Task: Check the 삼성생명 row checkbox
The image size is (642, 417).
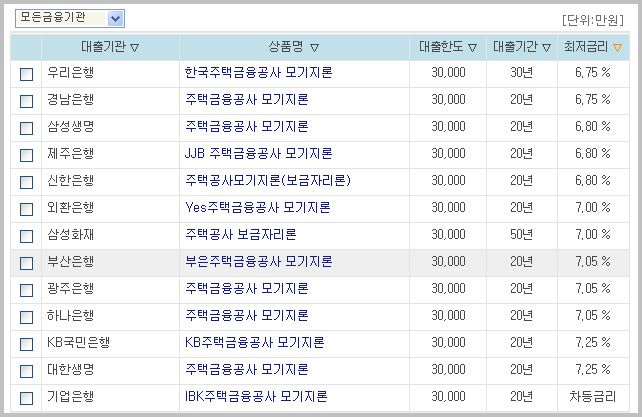Action: pyautogui.click(x=27, y=128)
